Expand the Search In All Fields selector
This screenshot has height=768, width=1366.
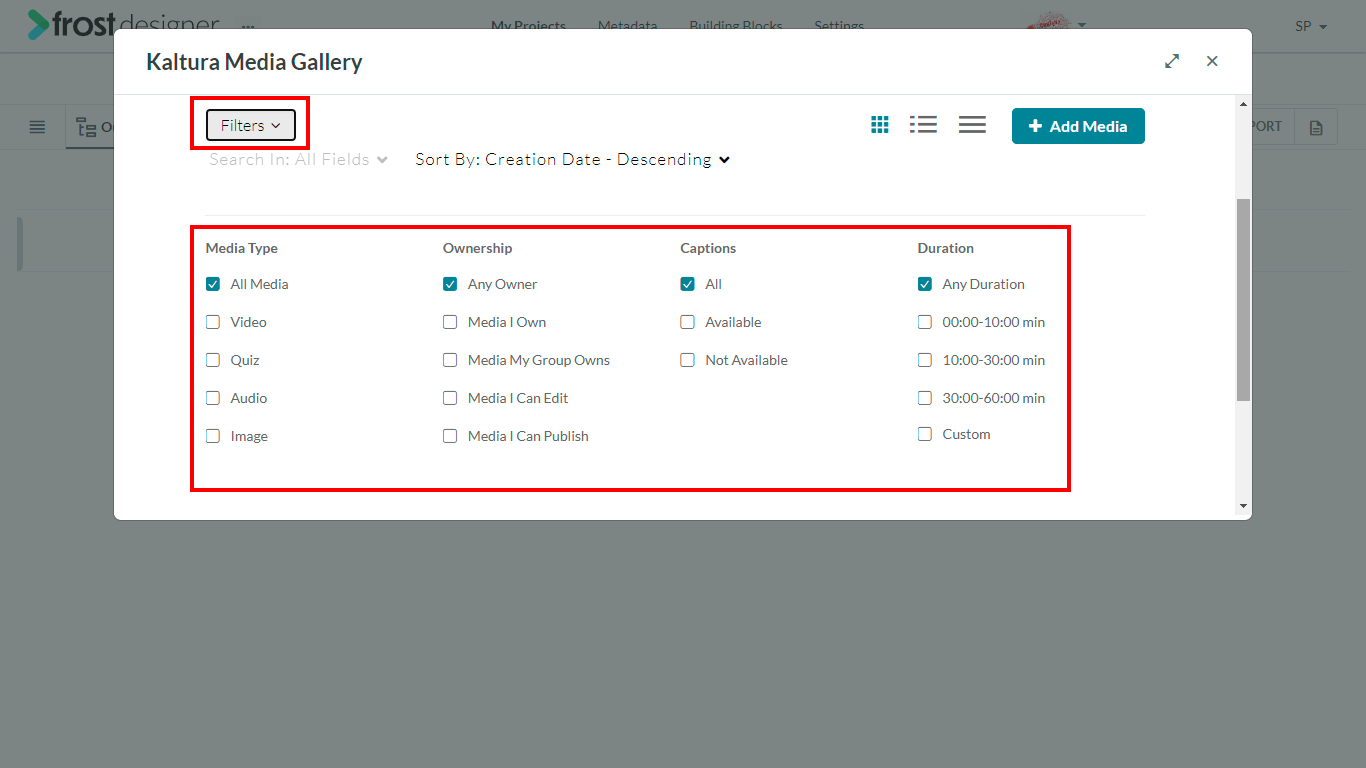point(296,159)
